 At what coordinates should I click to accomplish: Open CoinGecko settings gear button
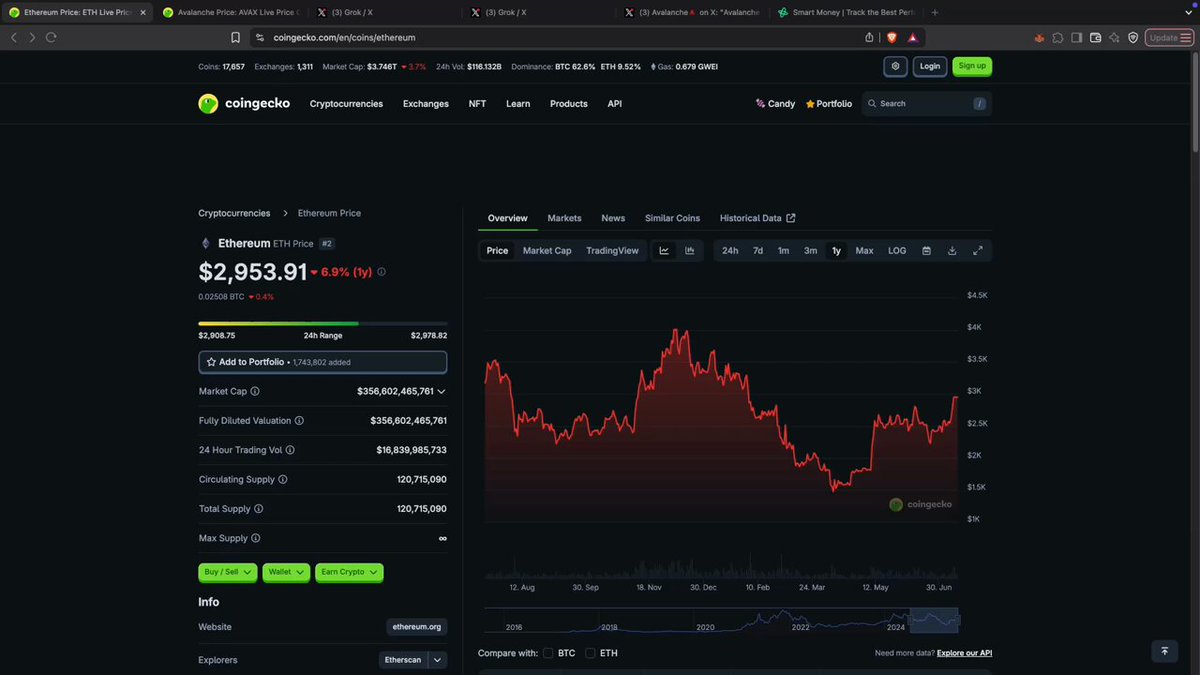895,66
